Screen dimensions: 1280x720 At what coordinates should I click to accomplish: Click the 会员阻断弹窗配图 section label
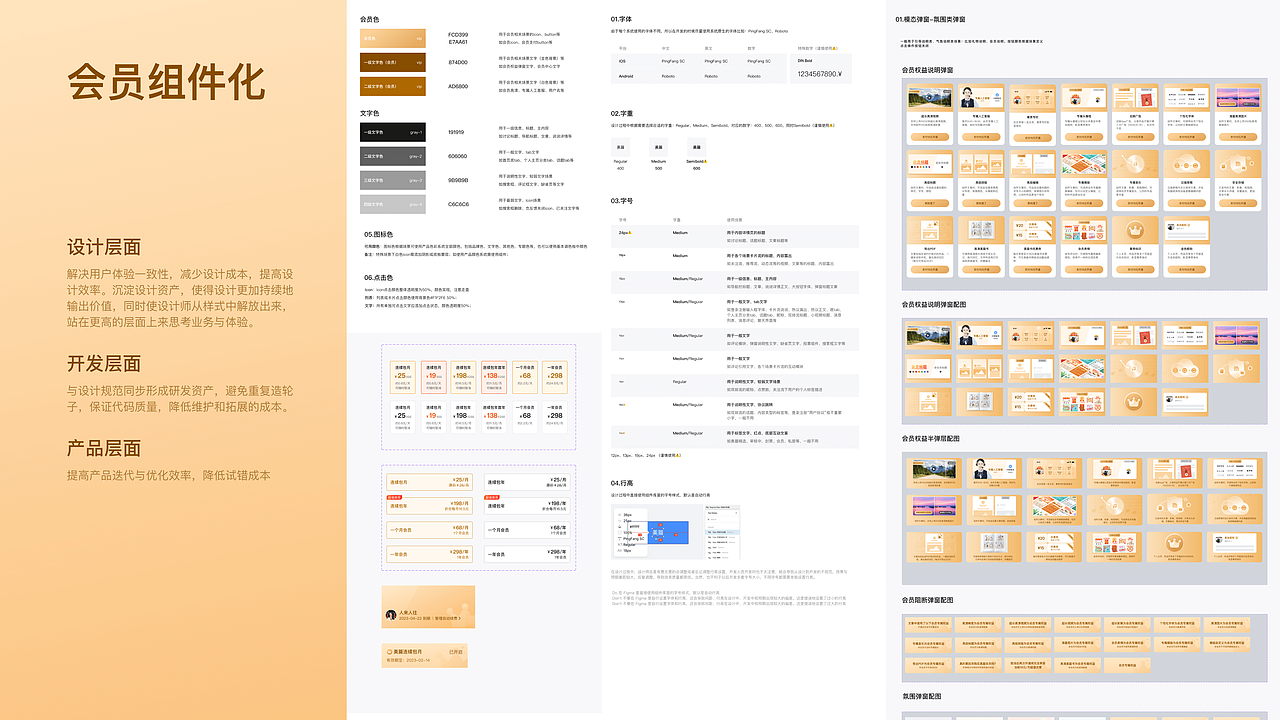point(927,599)
